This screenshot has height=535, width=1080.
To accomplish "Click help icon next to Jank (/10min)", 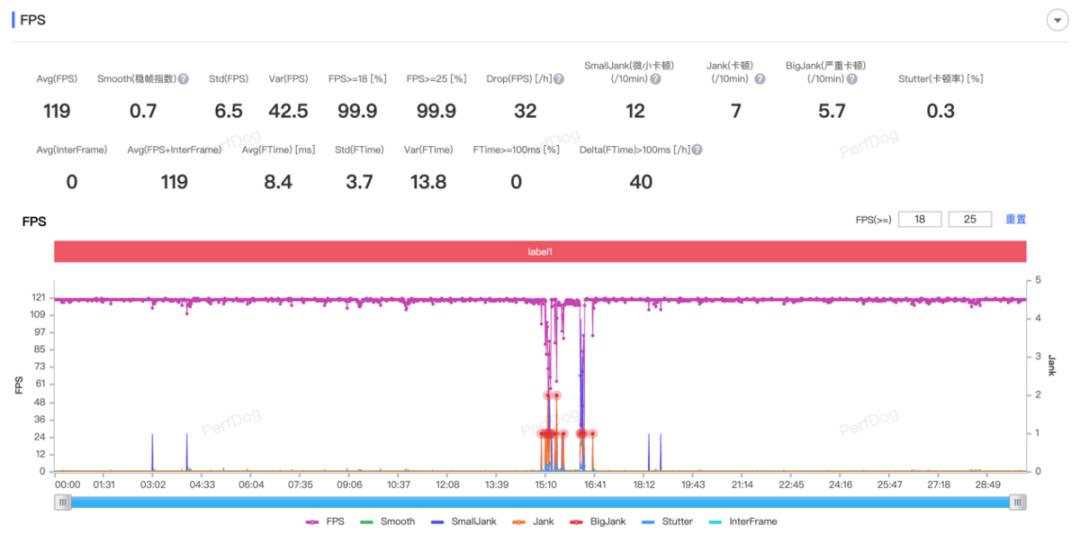I will point(760,79).
